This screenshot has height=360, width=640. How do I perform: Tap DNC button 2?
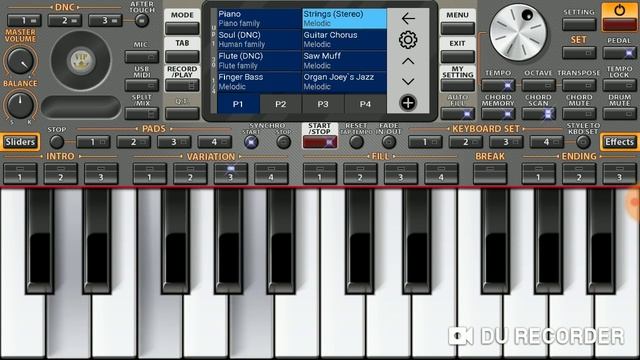coord(64,20)
